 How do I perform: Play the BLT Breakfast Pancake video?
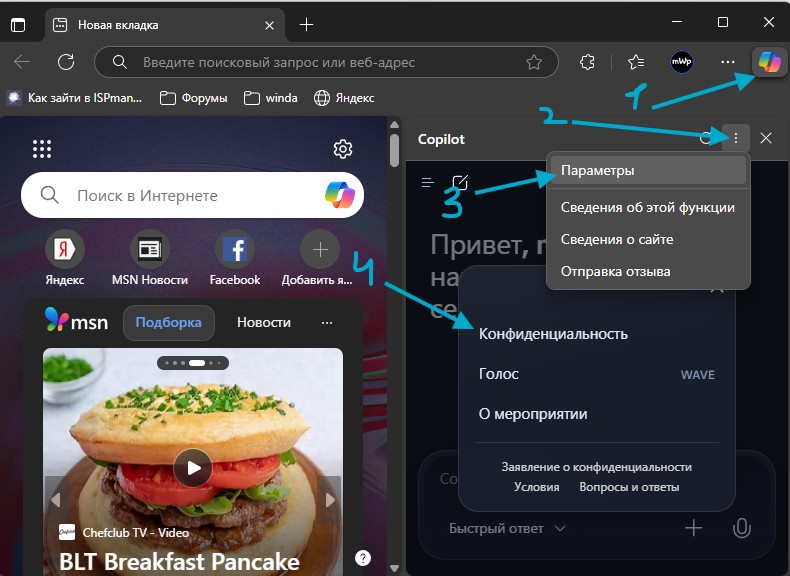click(x=193, y=468)
